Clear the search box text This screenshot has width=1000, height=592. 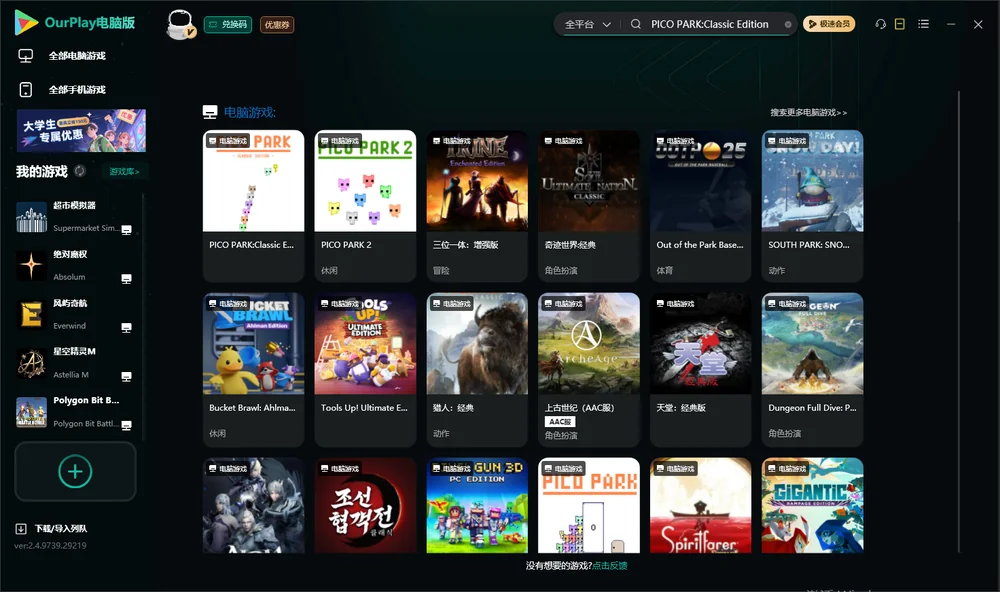click(788, 24)
